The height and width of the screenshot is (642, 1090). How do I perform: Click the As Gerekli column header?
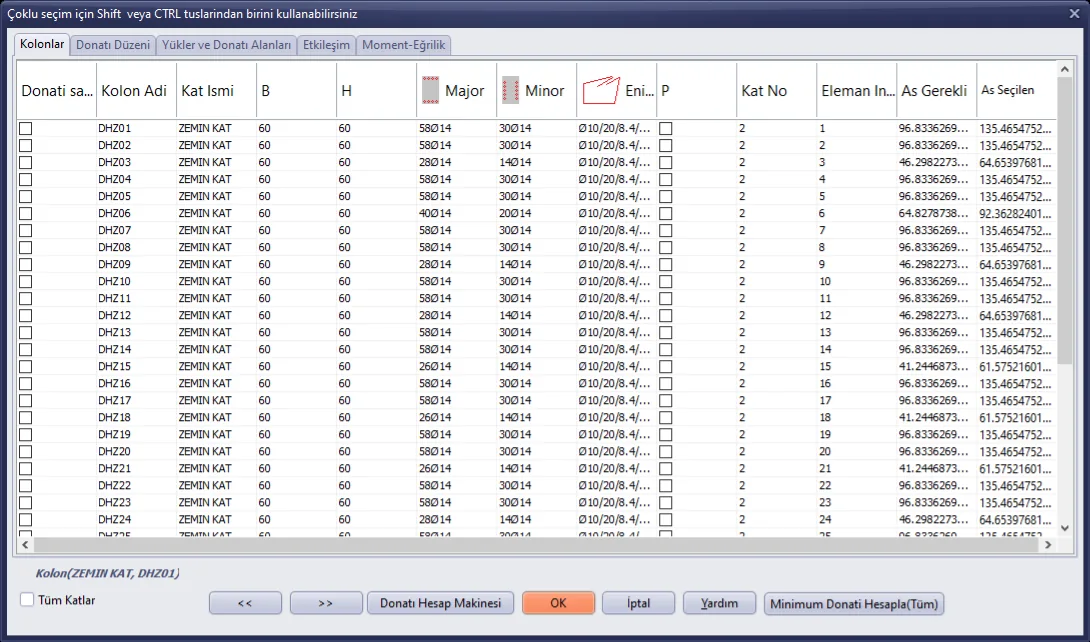pyautogui.click(x=936, y=90)
